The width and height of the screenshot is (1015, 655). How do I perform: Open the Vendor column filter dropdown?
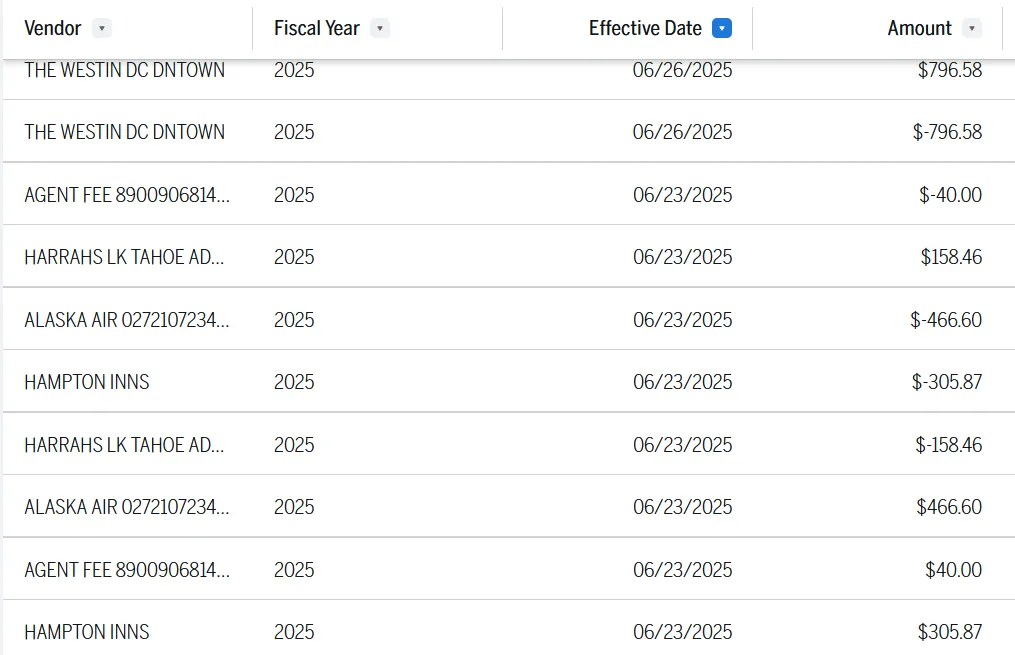tap(102, 28)
